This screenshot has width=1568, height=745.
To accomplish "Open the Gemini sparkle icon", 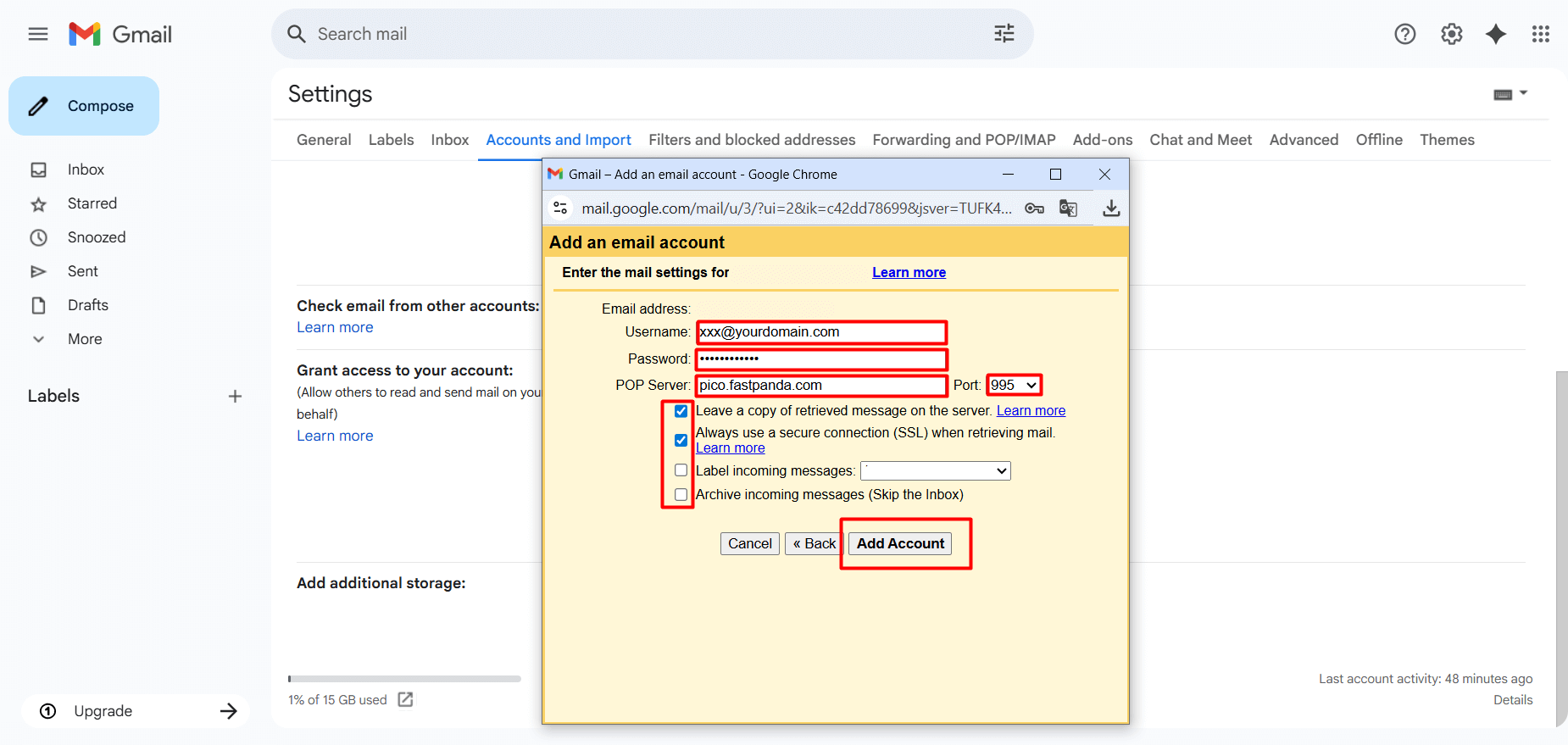I will click(1496, 34).
